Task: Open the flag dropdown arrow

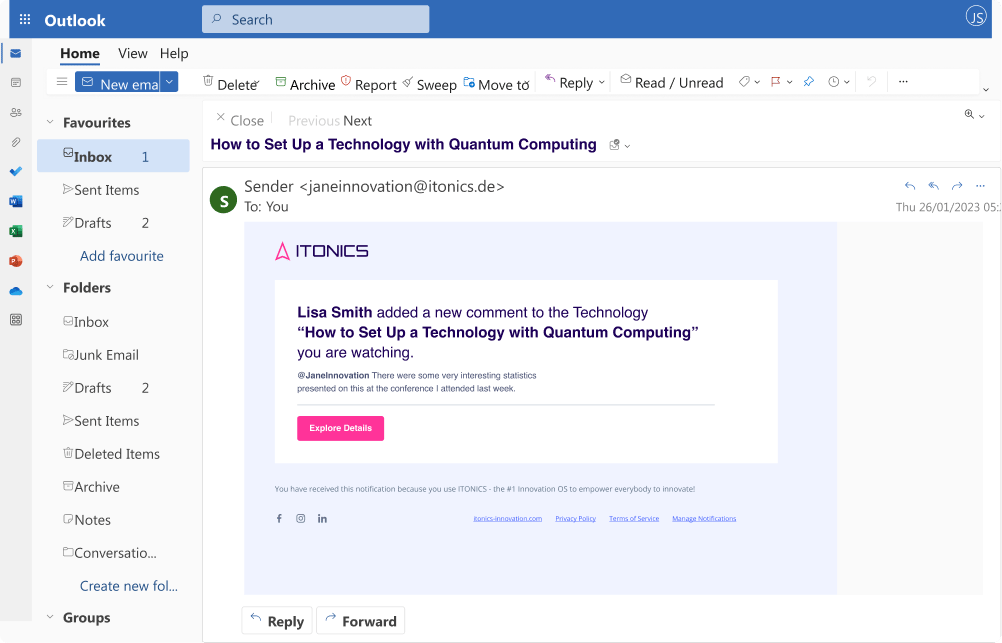Action: point(790,82)
